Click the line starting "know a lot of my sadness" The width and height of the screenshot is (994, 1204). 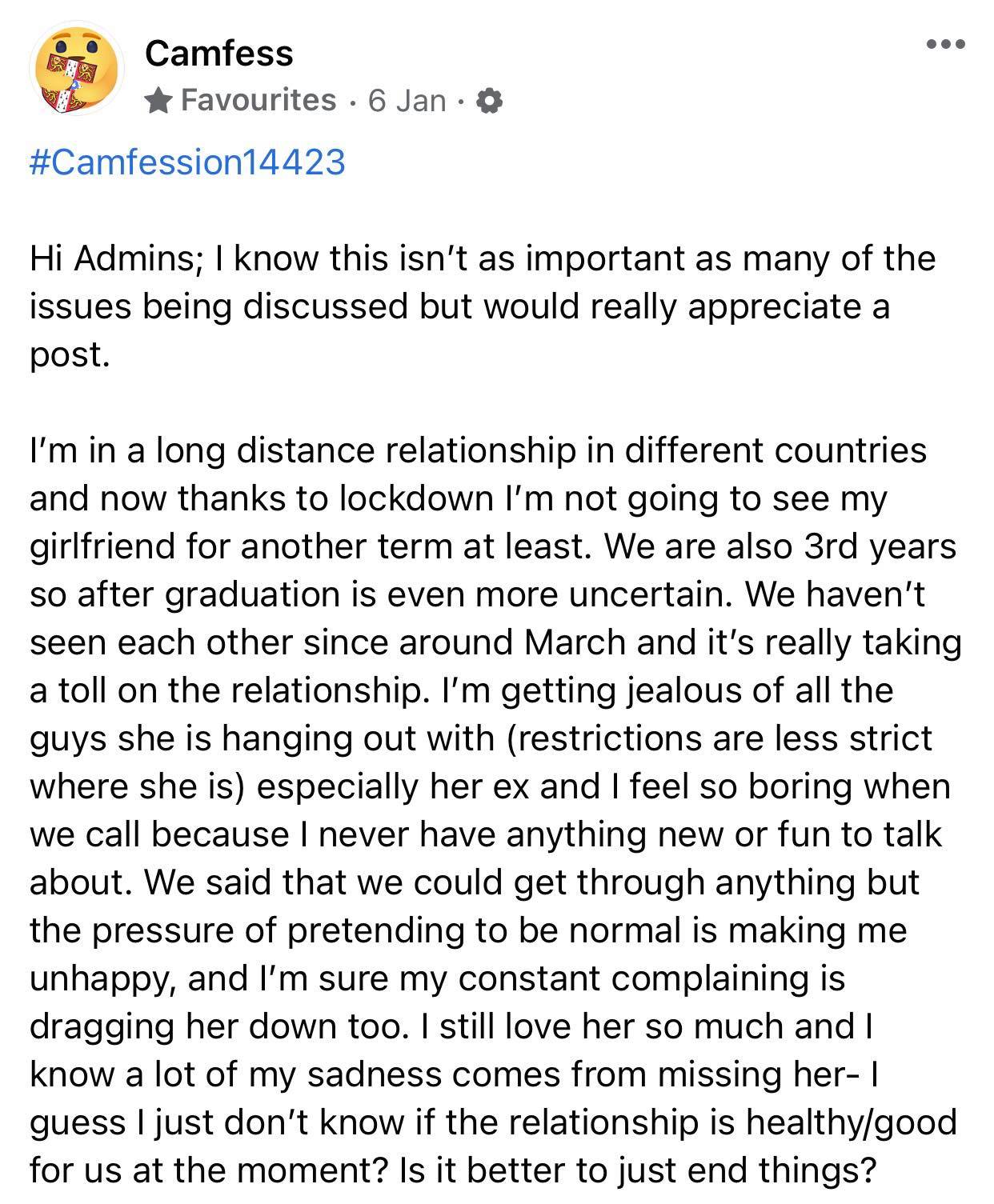[455, 1074]
